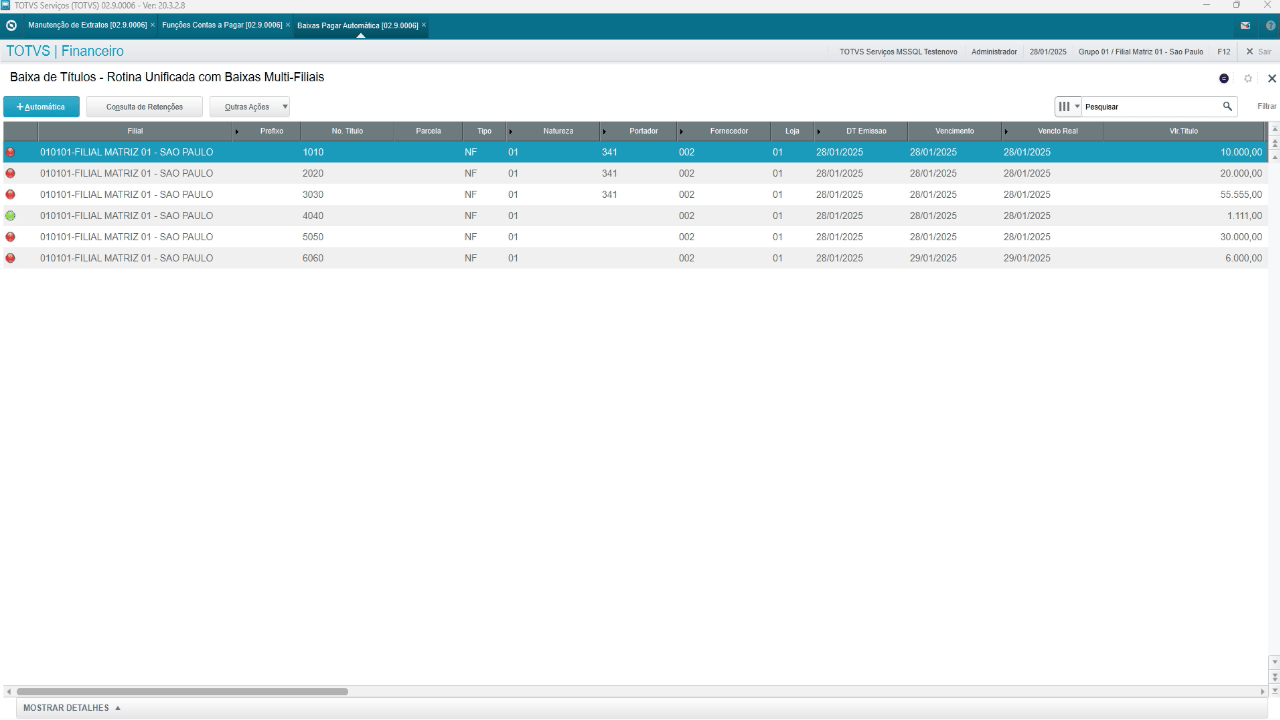1280x720 pixels.
Task: Click the red status dot of título 6060
Action: 10,258
